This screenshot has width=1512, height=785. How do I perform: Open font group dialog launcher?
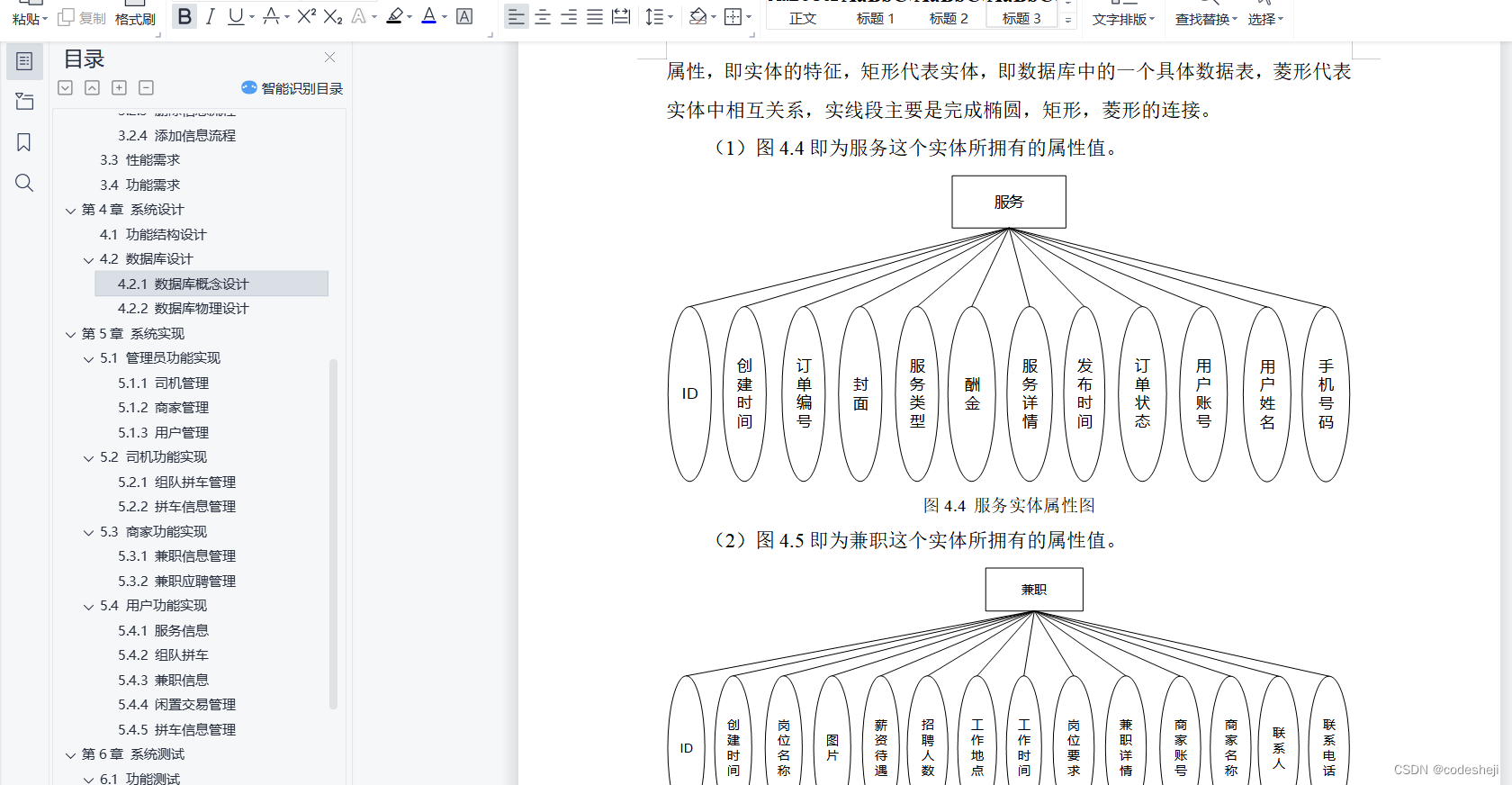coord(490,34)
